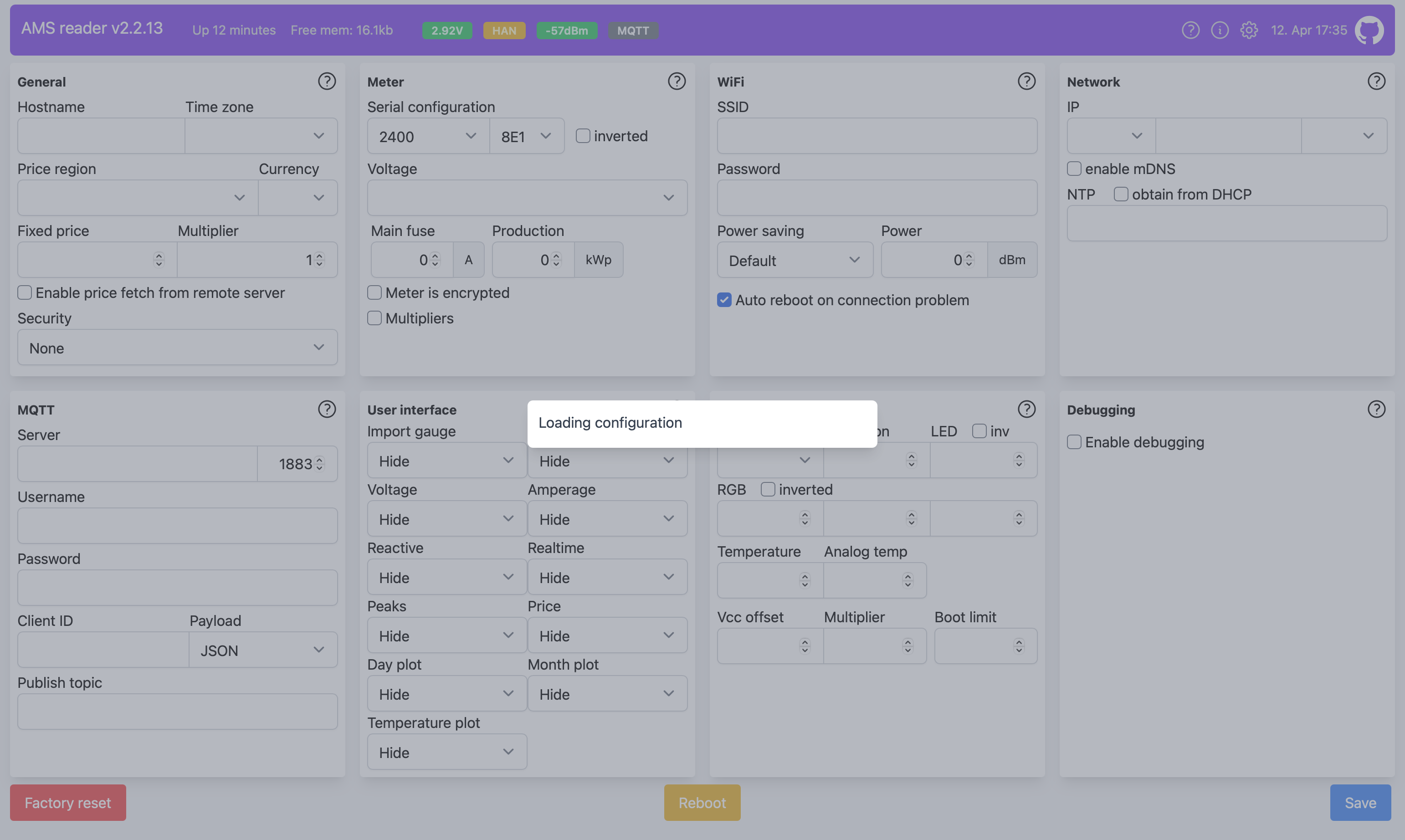Click the MQTT status badge
Screen dimensions: 1405x840
coord(633,30)
